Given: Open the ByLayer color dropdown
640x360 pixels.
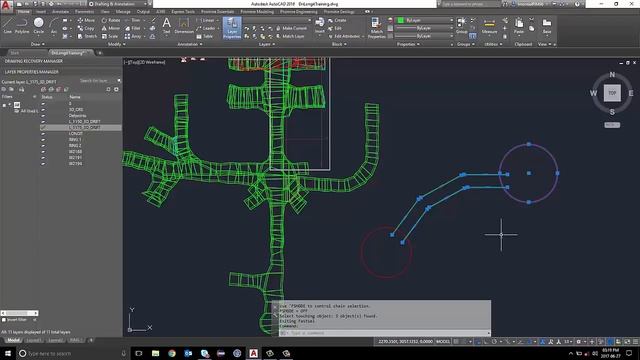Looking at the screenshot, I should (x=425, y=20).
